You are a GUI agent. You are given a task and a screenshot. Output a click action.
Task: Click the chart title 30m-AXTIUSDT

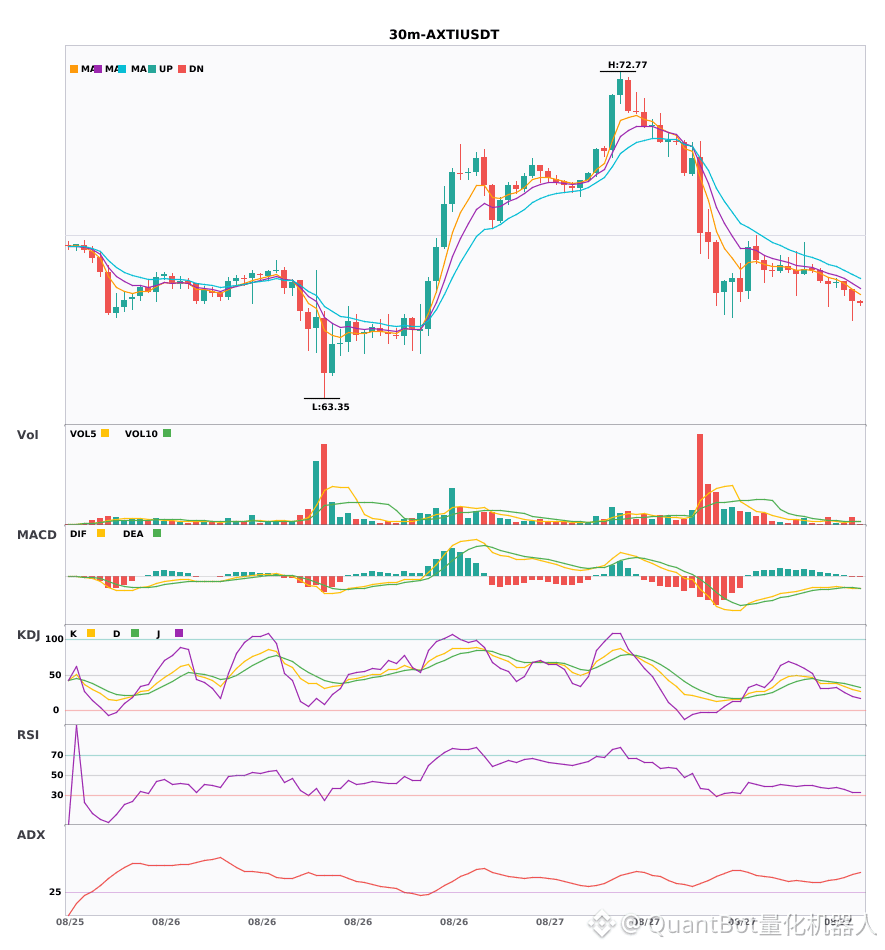[x=444, y=35]
